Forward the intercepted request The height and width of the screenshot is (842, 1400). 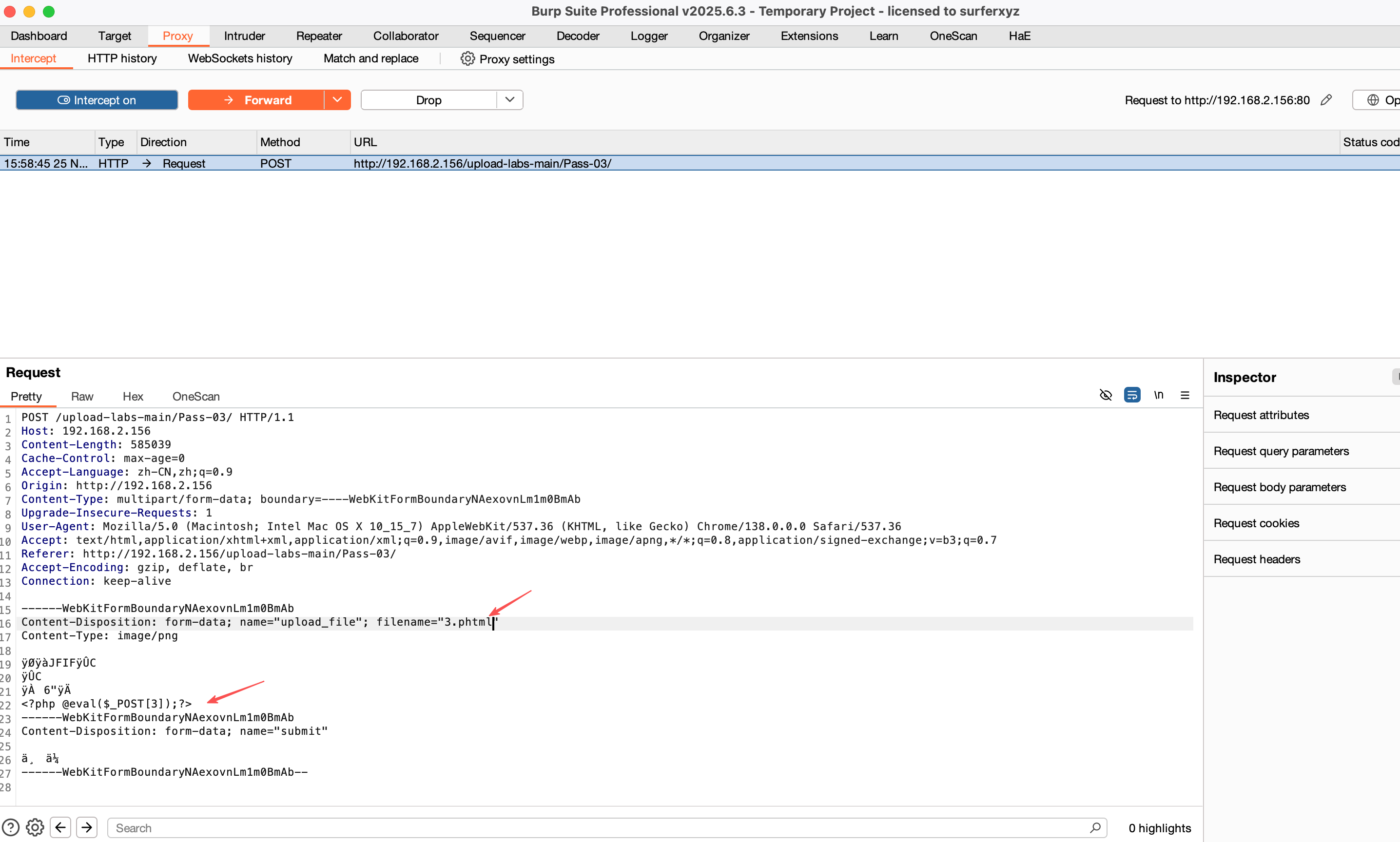(x=256, y=100)
